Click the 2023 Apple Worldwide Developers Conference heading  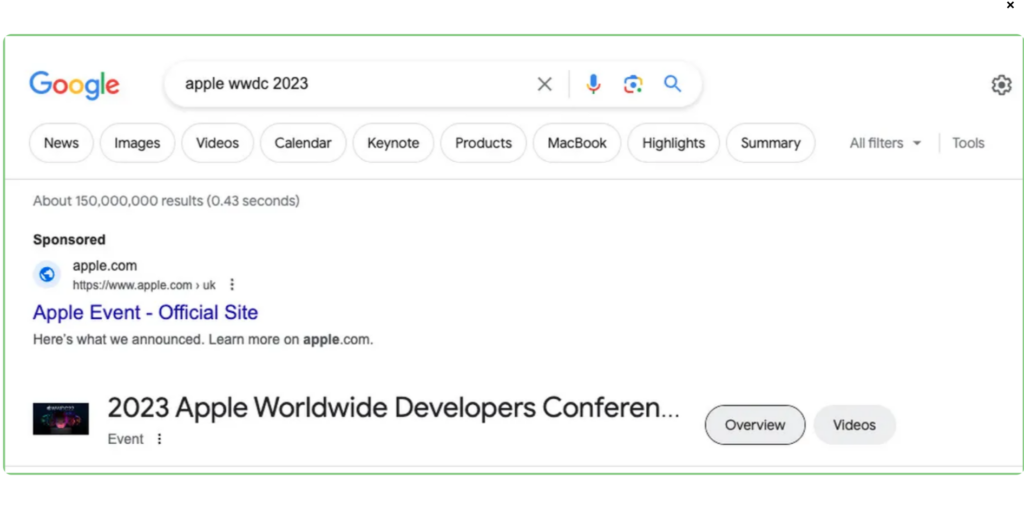click(x=393, y=408)
